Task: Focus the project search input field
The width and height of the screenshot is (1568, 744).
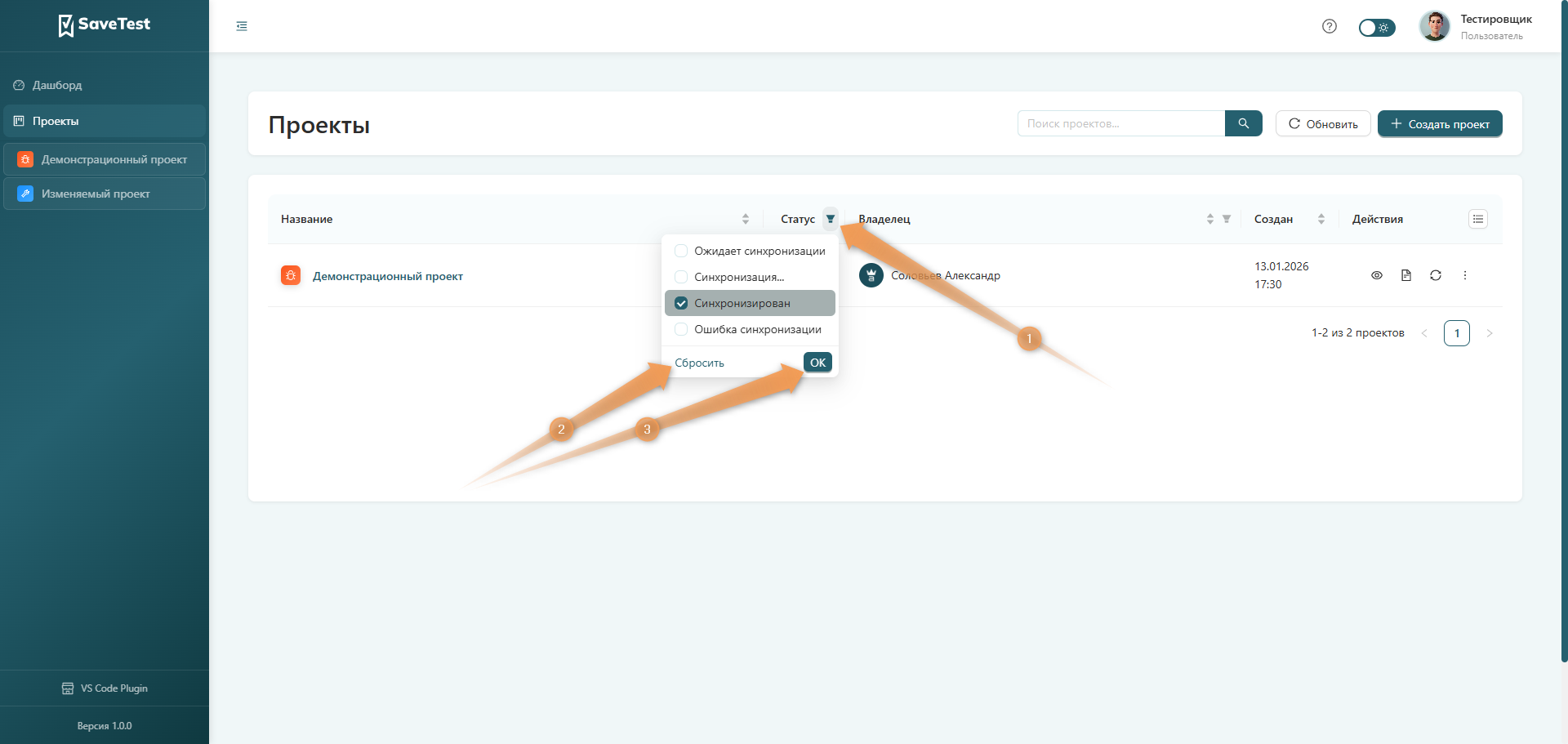Action: point(1120,123)
